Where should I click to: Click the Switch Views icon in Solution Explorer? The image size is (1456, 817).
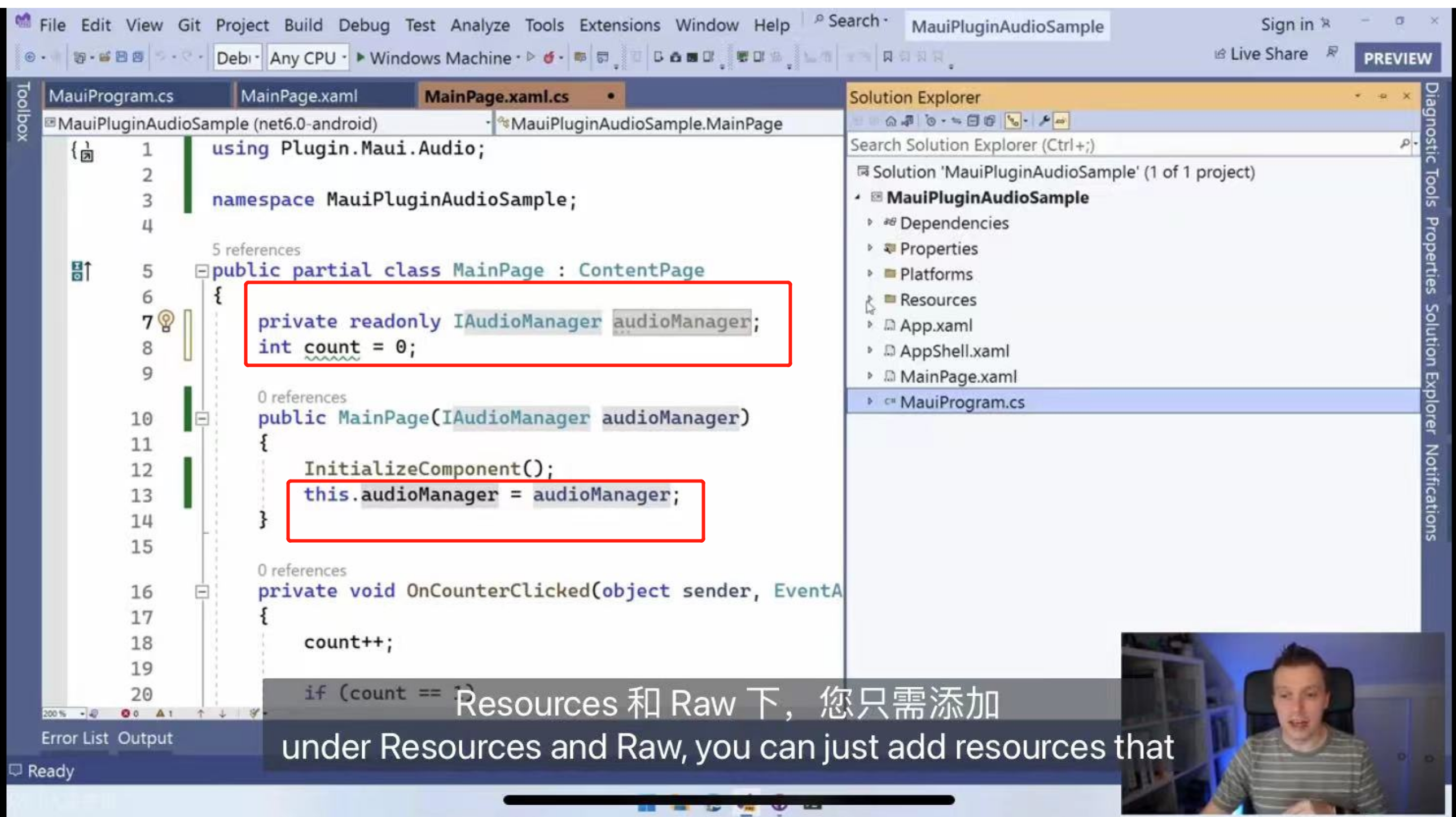pos(907,121)
